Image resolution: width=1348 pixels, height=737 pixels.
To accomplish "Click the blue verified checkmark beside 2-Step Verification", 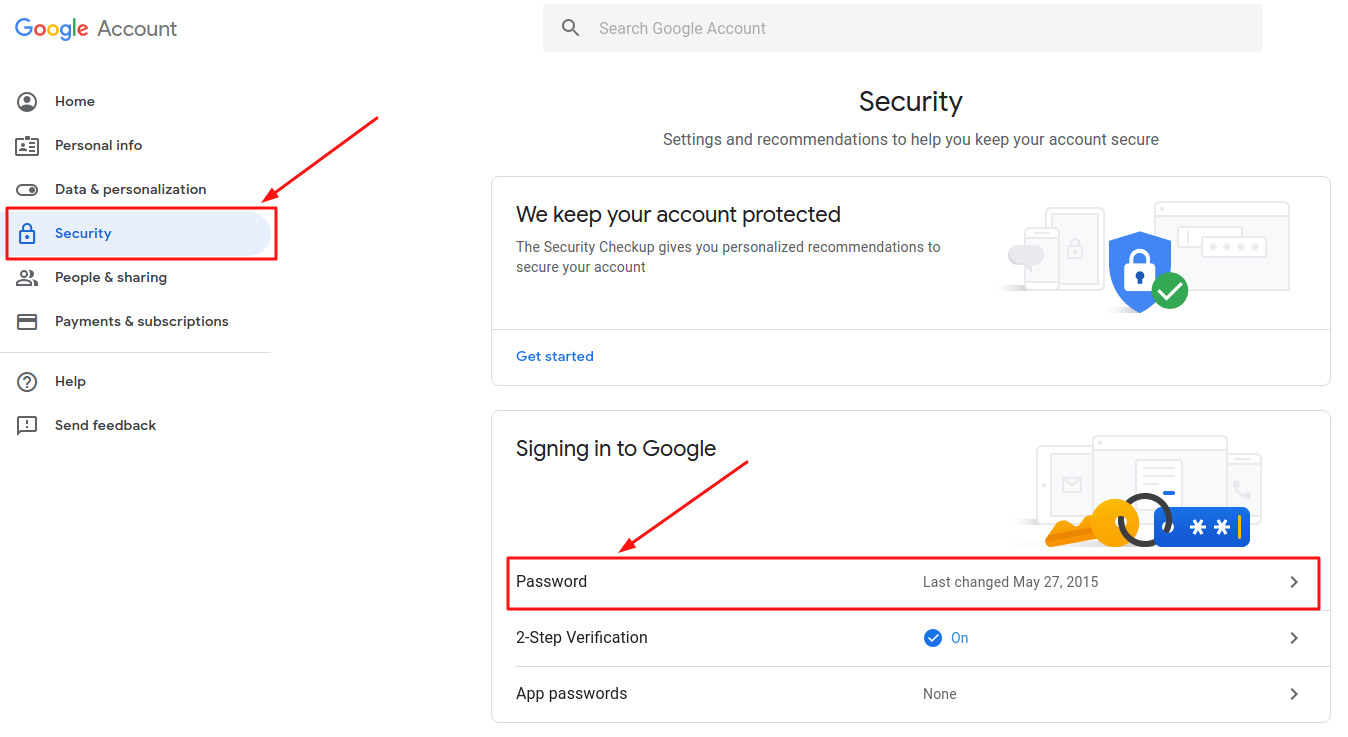I will coord(932,637).
